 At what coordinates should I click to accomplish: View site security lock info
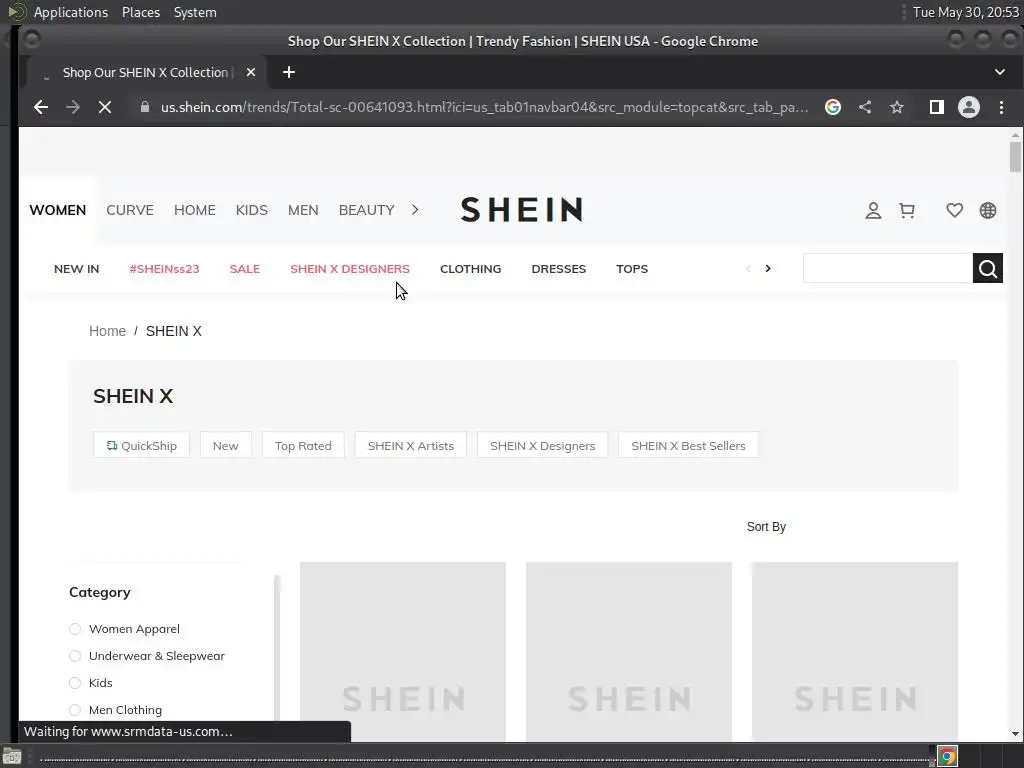click(x=145, y=107)
